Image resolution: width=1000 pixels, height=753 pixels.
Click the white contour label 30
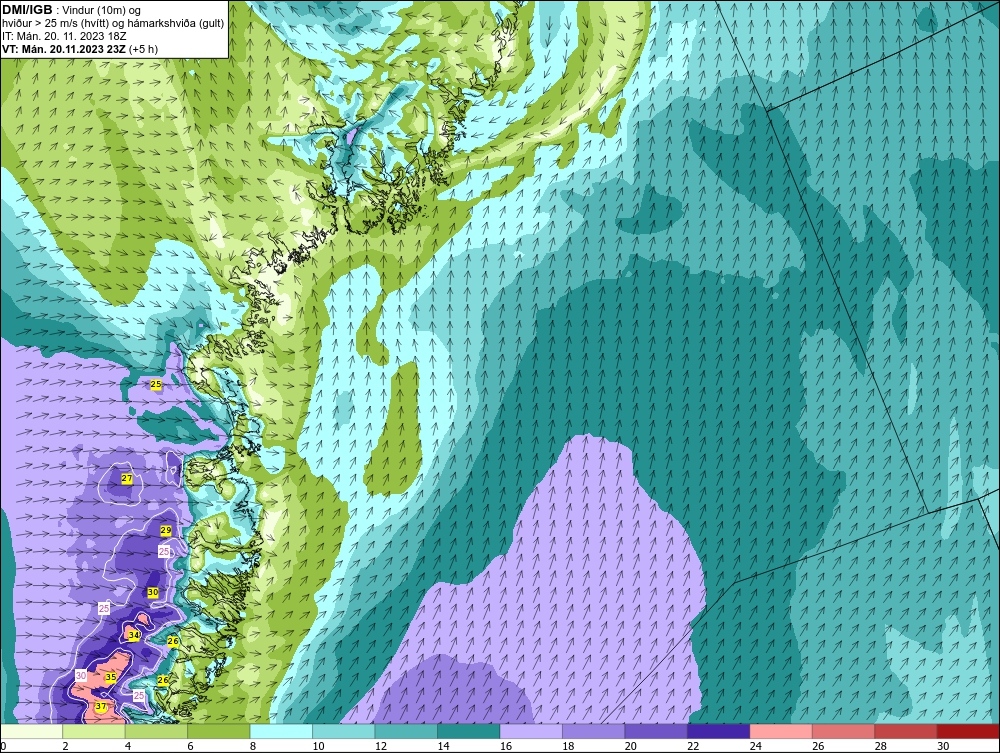[x=81, y=675]
